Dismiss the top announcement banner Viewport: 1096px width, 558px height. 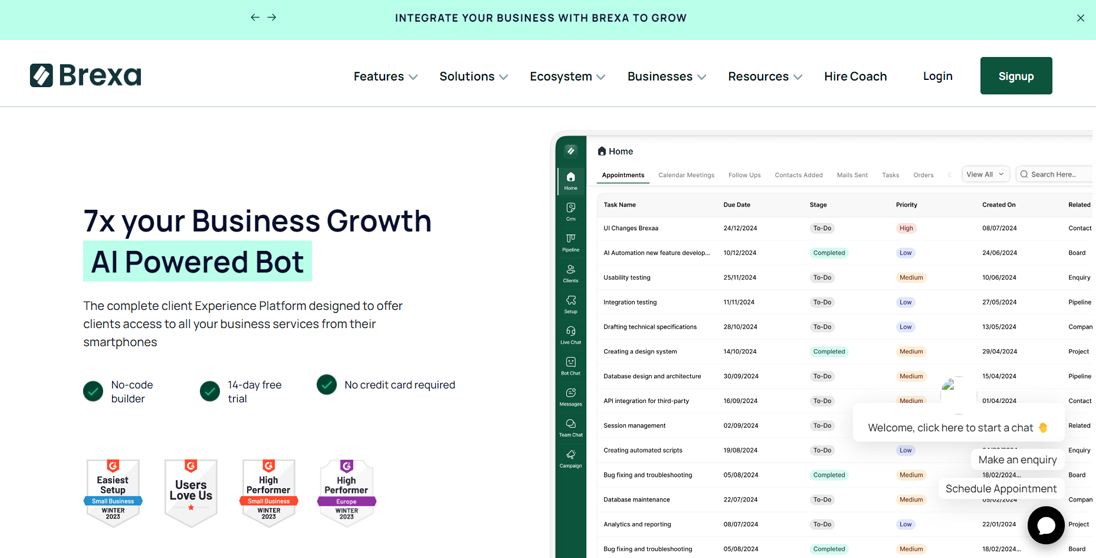1080,18
